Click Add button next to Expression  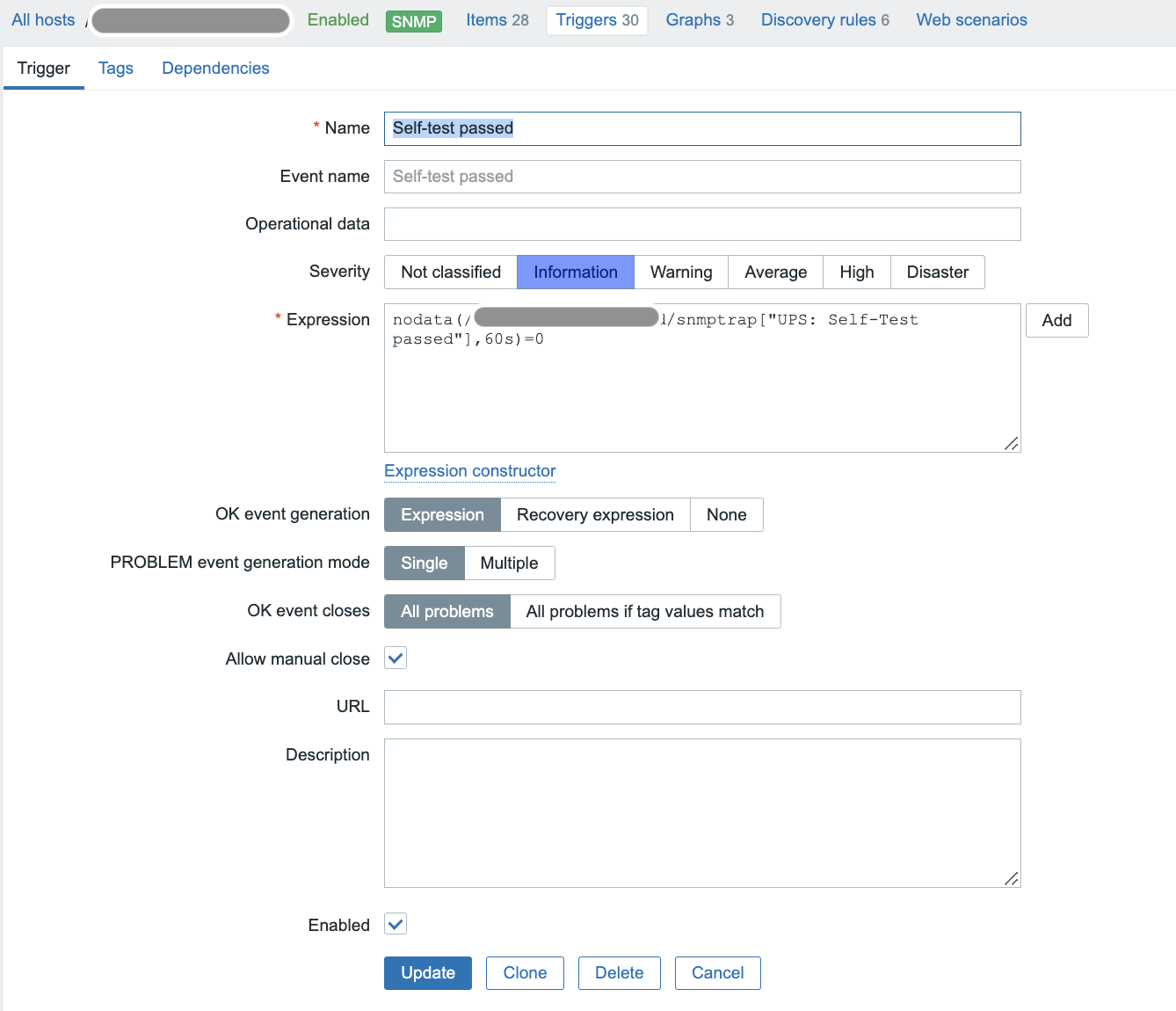coord(1056,321)
